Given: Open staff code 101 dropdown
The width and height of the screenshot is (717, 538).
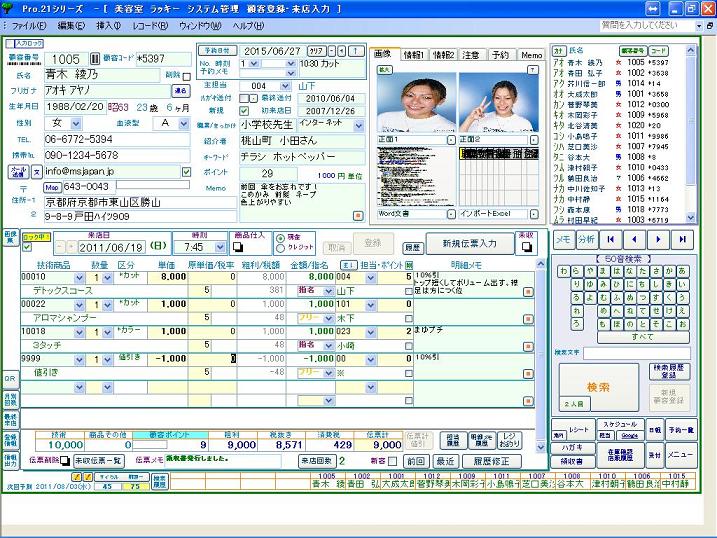Looking at the screenshot, I should (x=371, y=305).
